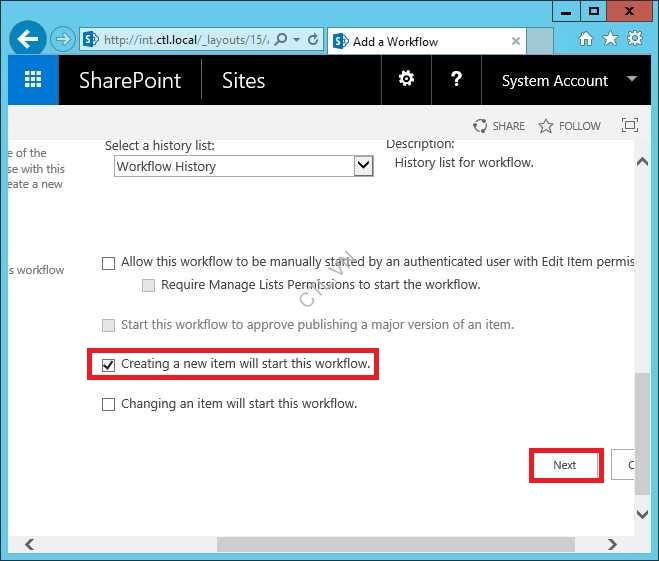Open favorites with the star icon
This screenshot has width=659, height=561.
tap(610, 40)
